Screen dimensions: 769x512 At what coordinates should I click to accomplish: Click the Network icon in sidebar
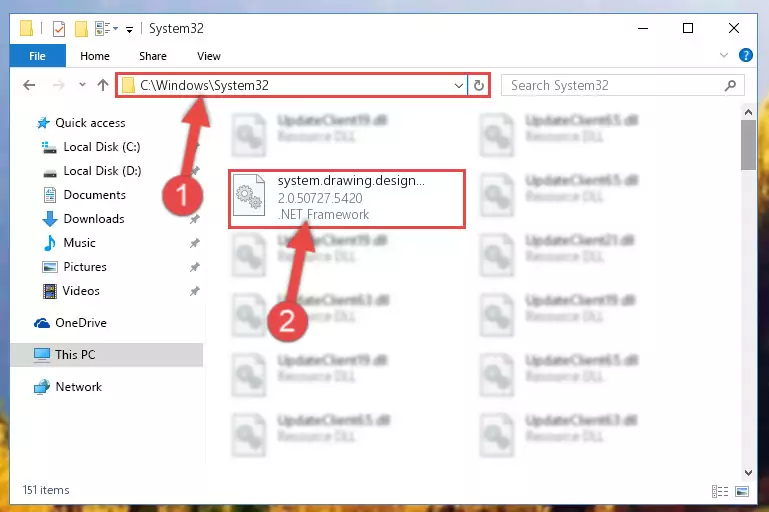point(42,387)
